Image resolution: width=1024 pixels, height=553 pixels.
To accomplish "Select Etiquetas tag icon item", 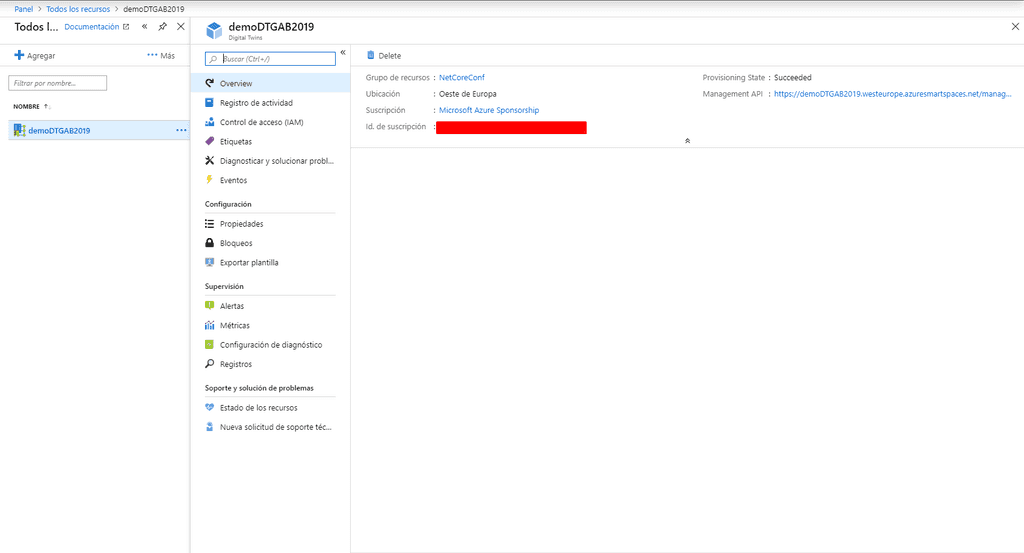I will [236, 142].
